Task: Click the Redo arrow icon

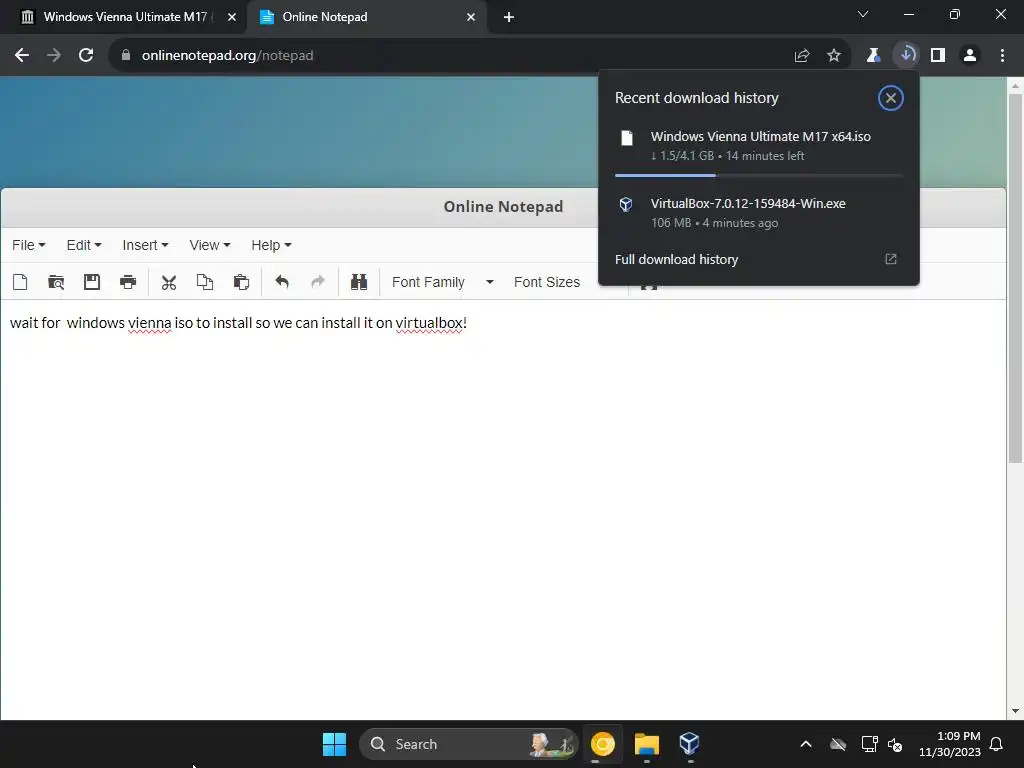Action: pos(318,282)
